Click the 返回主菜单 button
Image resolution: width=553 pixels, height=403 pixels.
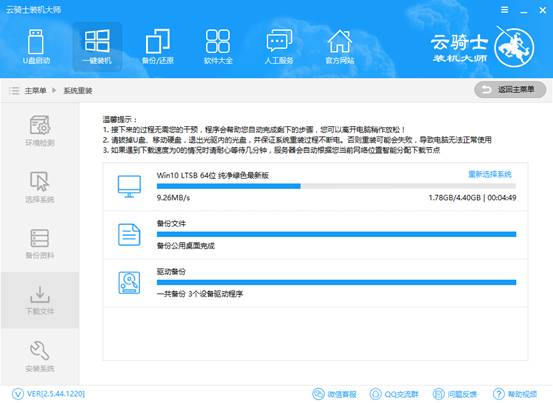[x=510, y=90]
